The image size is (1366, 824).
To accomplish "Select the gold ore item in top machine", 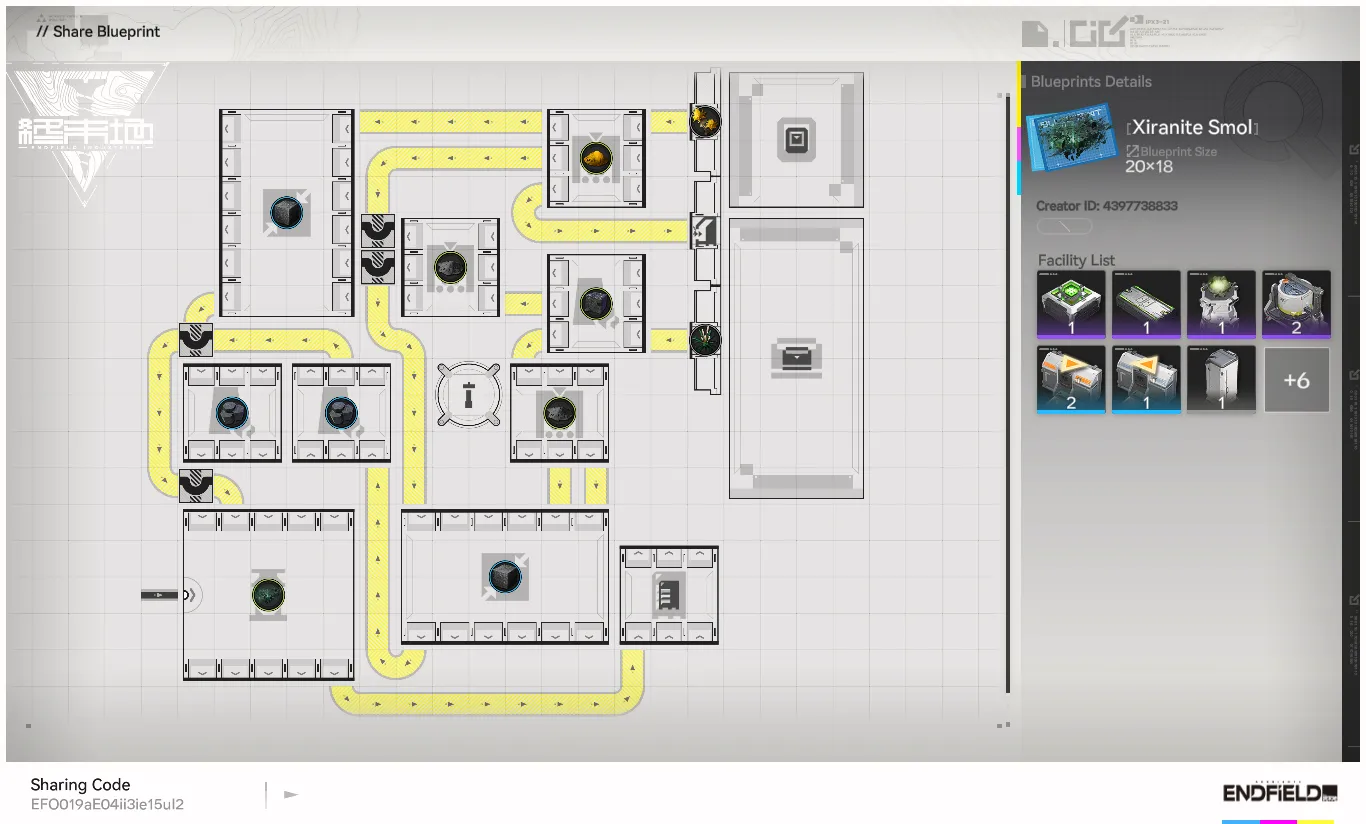I will [596, 158].
